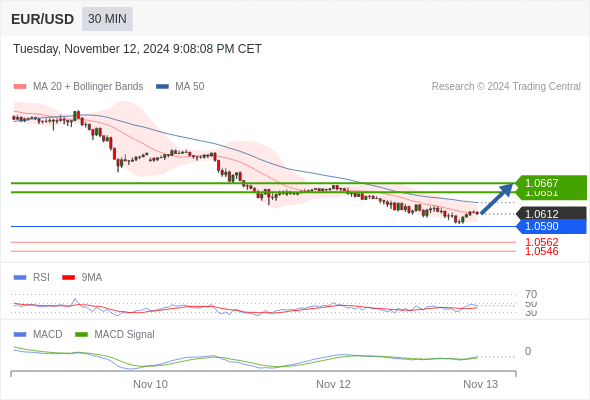Click the Nov 13 date axis label
This screenshot has width=590, height=400.
tap(481, 384)
